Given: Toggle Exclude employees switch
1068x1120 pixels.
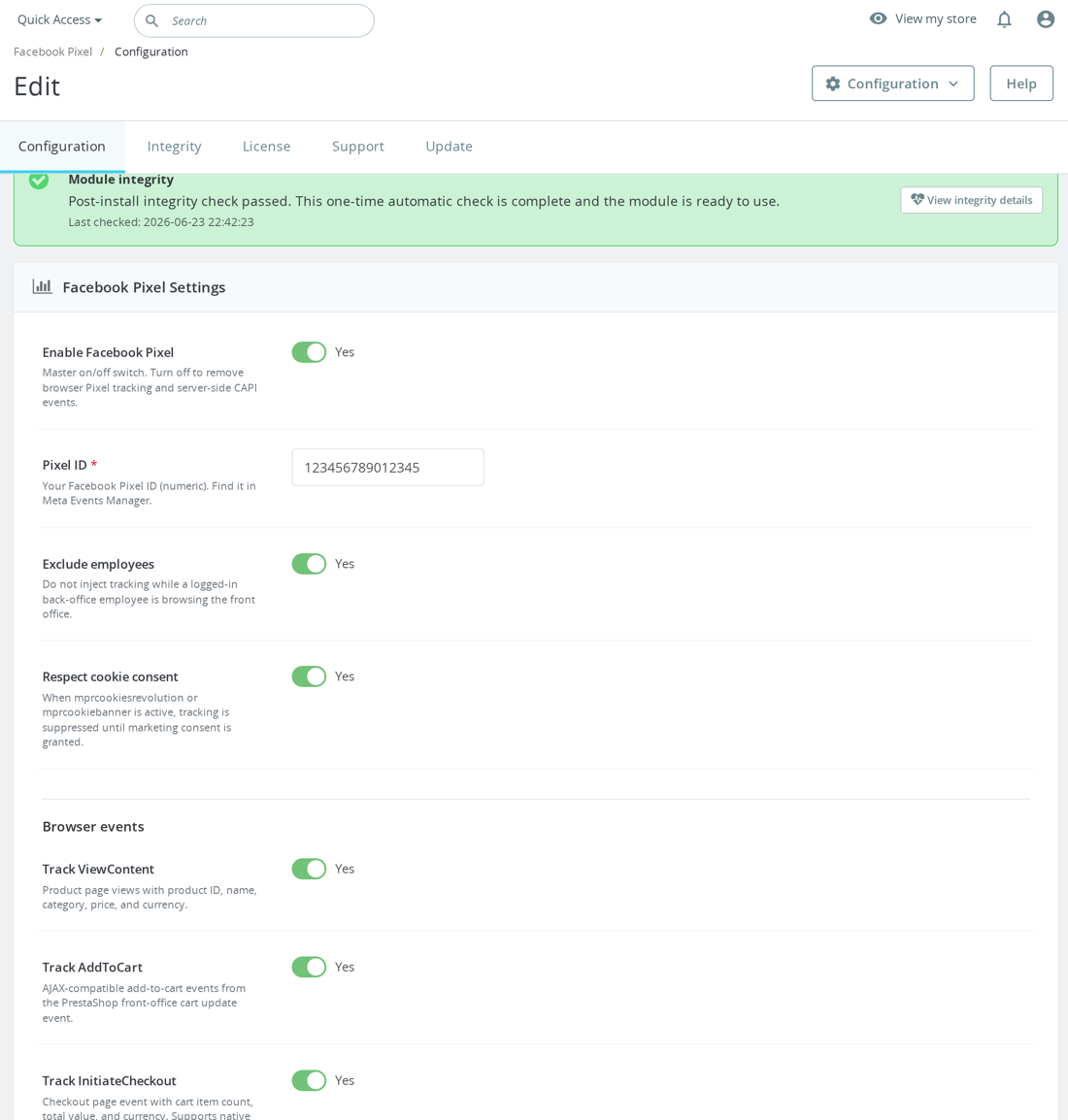Looking at the screenshot, I should (309, 564).
